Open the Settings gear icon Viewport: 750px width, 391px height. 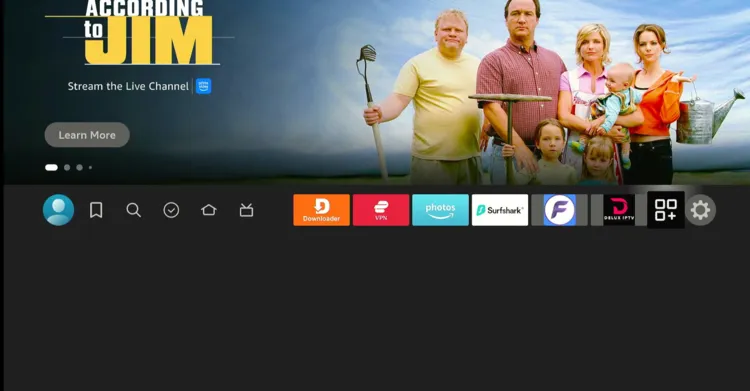(700, 210)
